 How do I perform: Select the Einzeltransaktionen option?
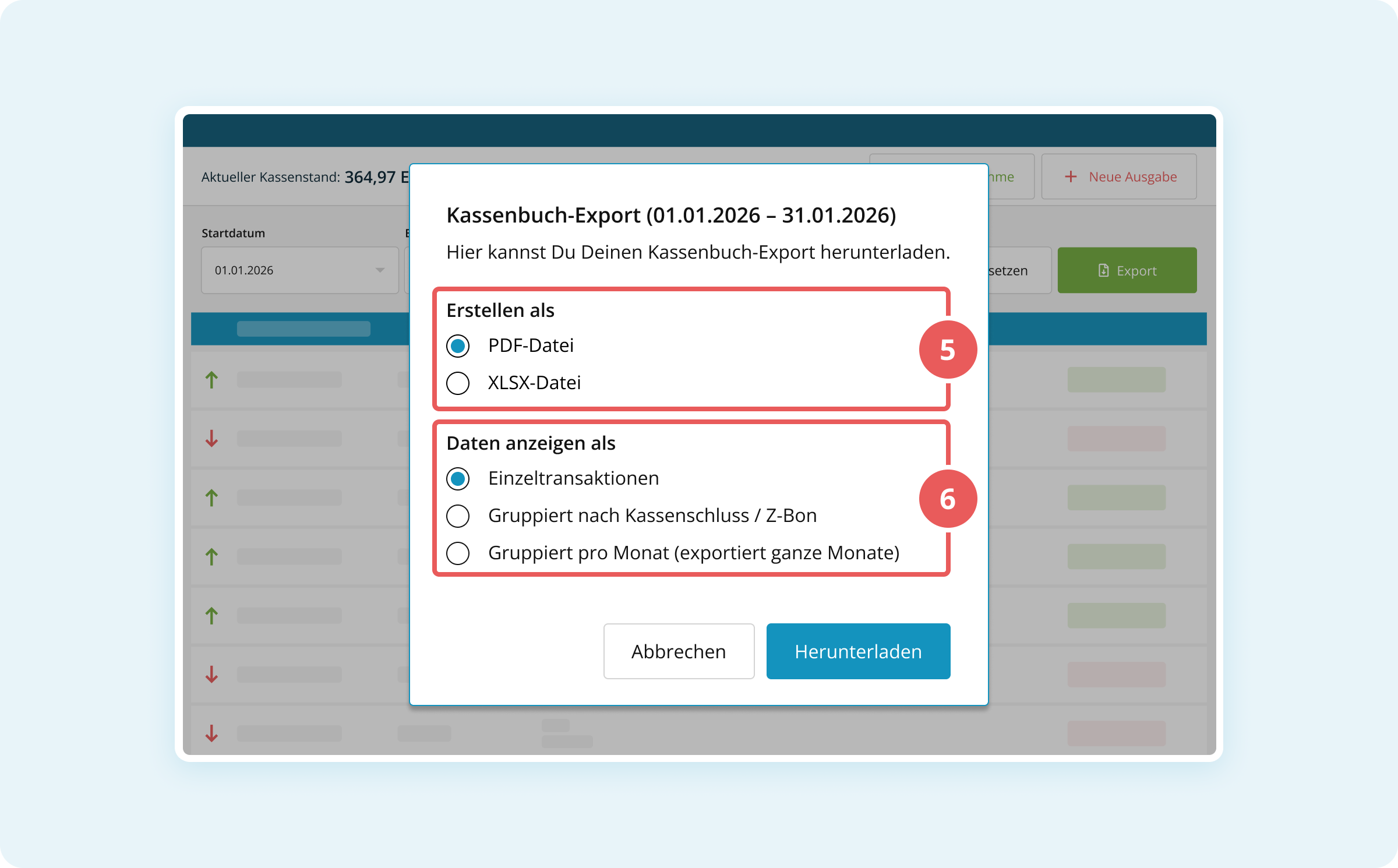pos(458,479)
